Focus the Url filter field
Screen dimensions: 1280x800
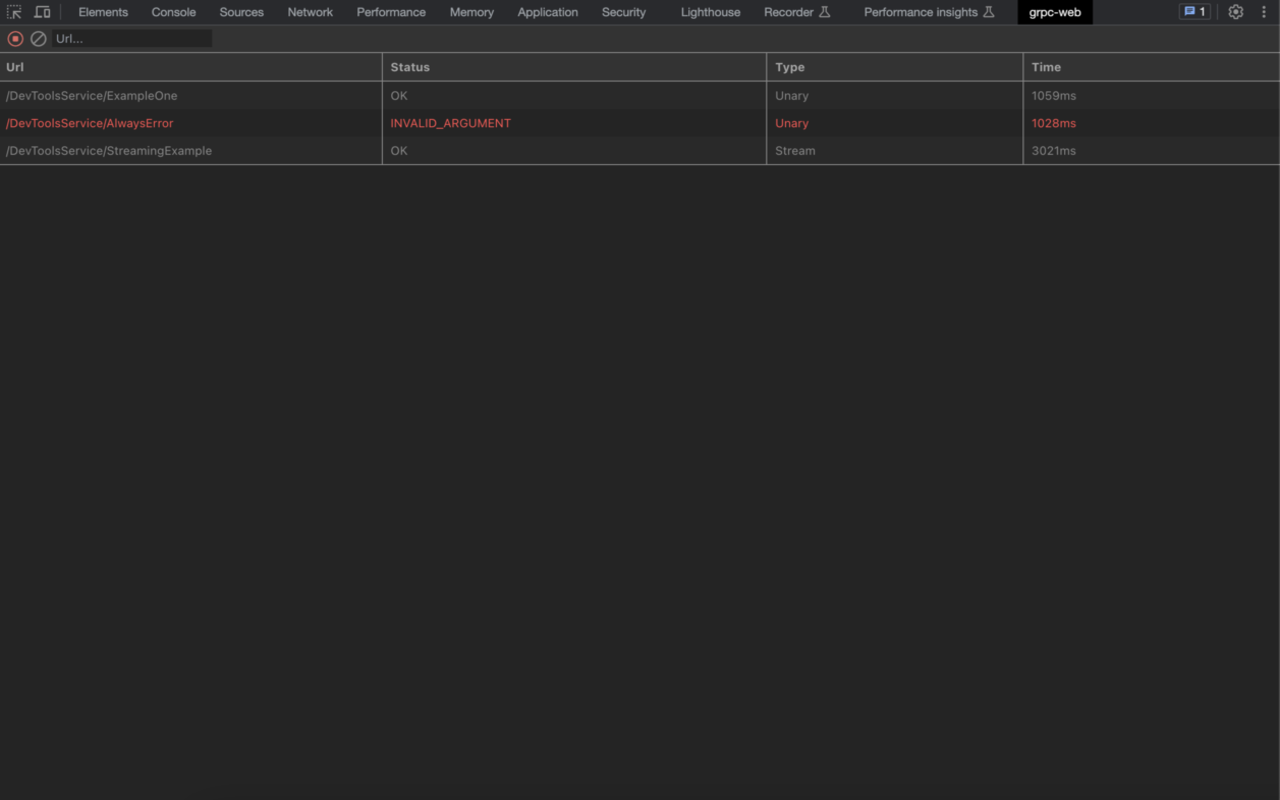click(x=132, y=39)
